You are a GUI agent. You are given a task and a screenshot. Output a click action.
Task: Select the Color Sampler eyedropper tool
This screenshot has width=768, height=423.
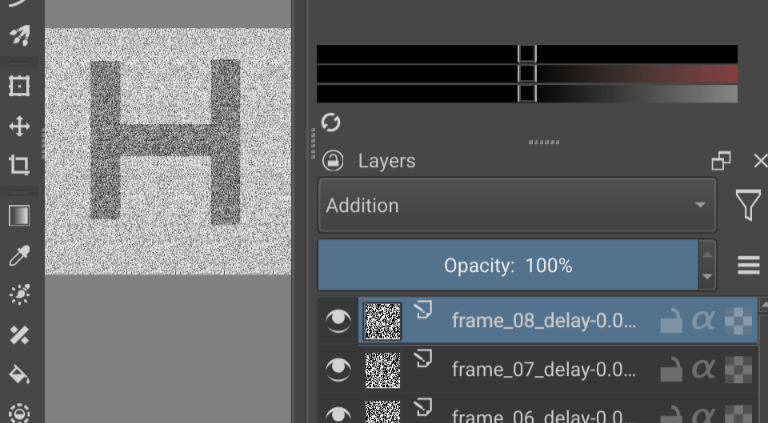tap(19, 256)
